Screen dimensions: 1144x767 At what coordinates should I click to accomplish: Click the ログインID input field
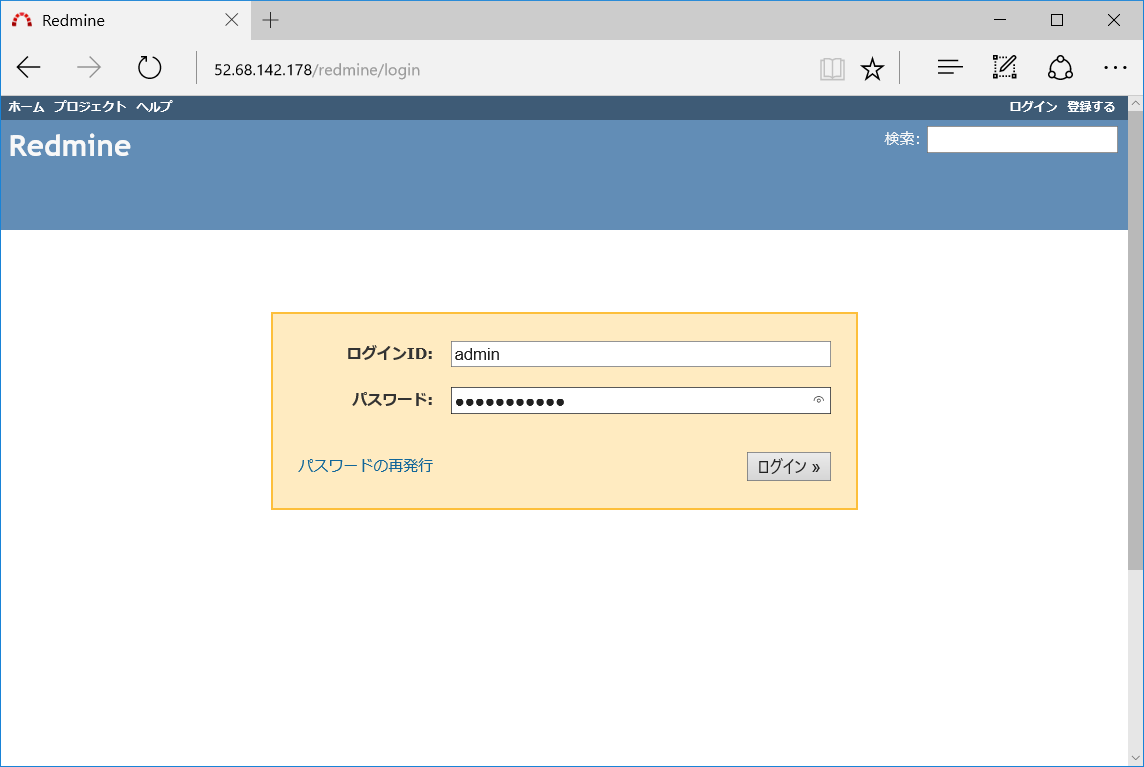point(640,354)
